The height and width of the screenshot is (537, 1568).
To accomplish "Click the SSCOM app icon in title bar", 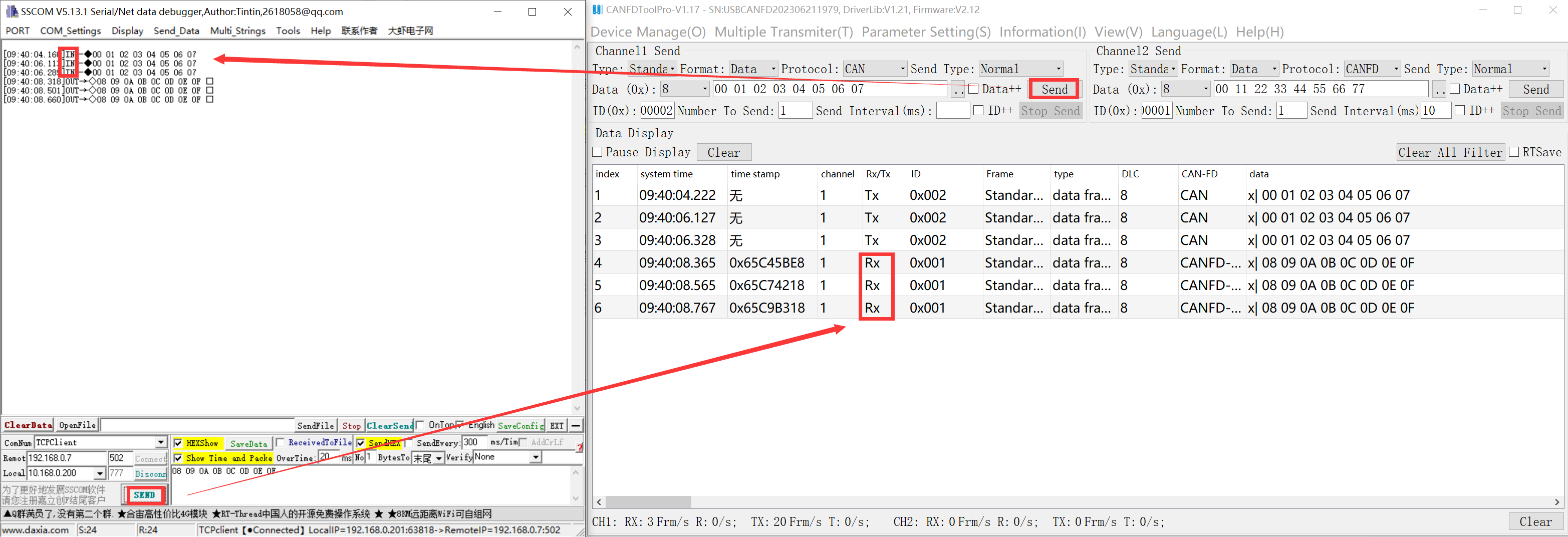I will coord(11,12).
